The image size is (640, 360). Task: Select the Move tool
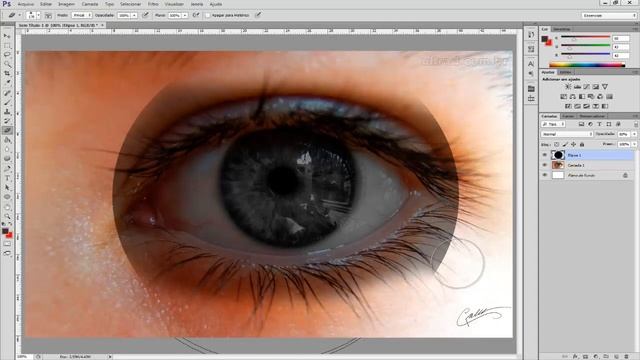click(7, 36)
